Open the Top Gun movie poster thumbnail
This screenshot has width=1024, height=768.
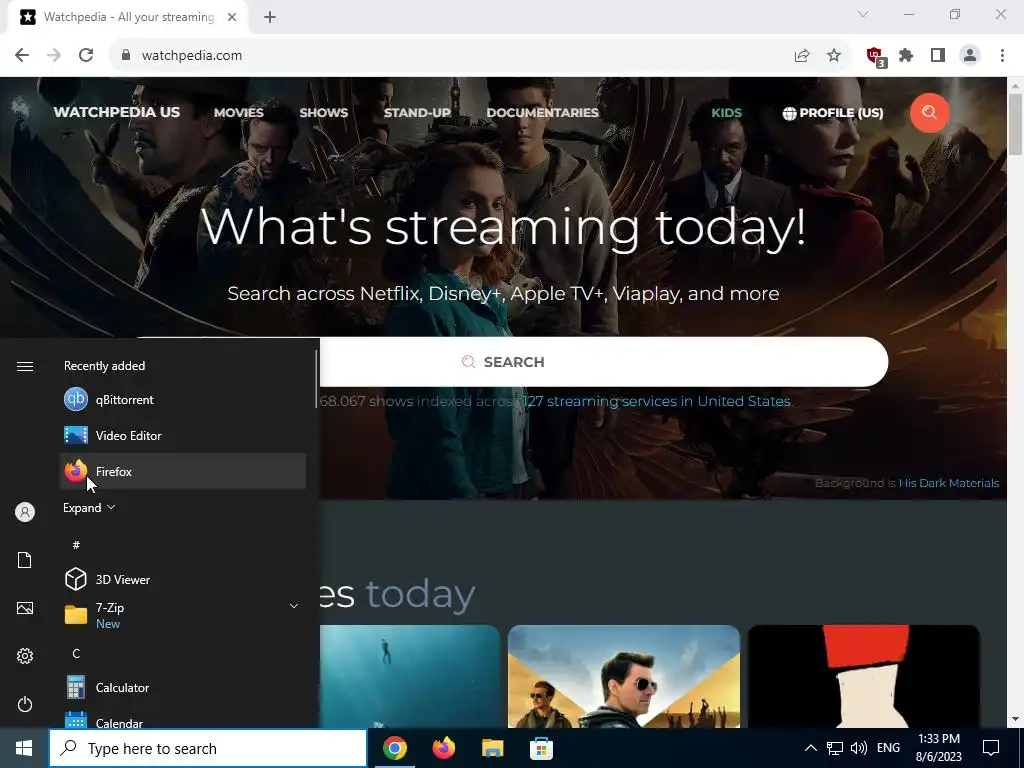(x=624, y=677)
